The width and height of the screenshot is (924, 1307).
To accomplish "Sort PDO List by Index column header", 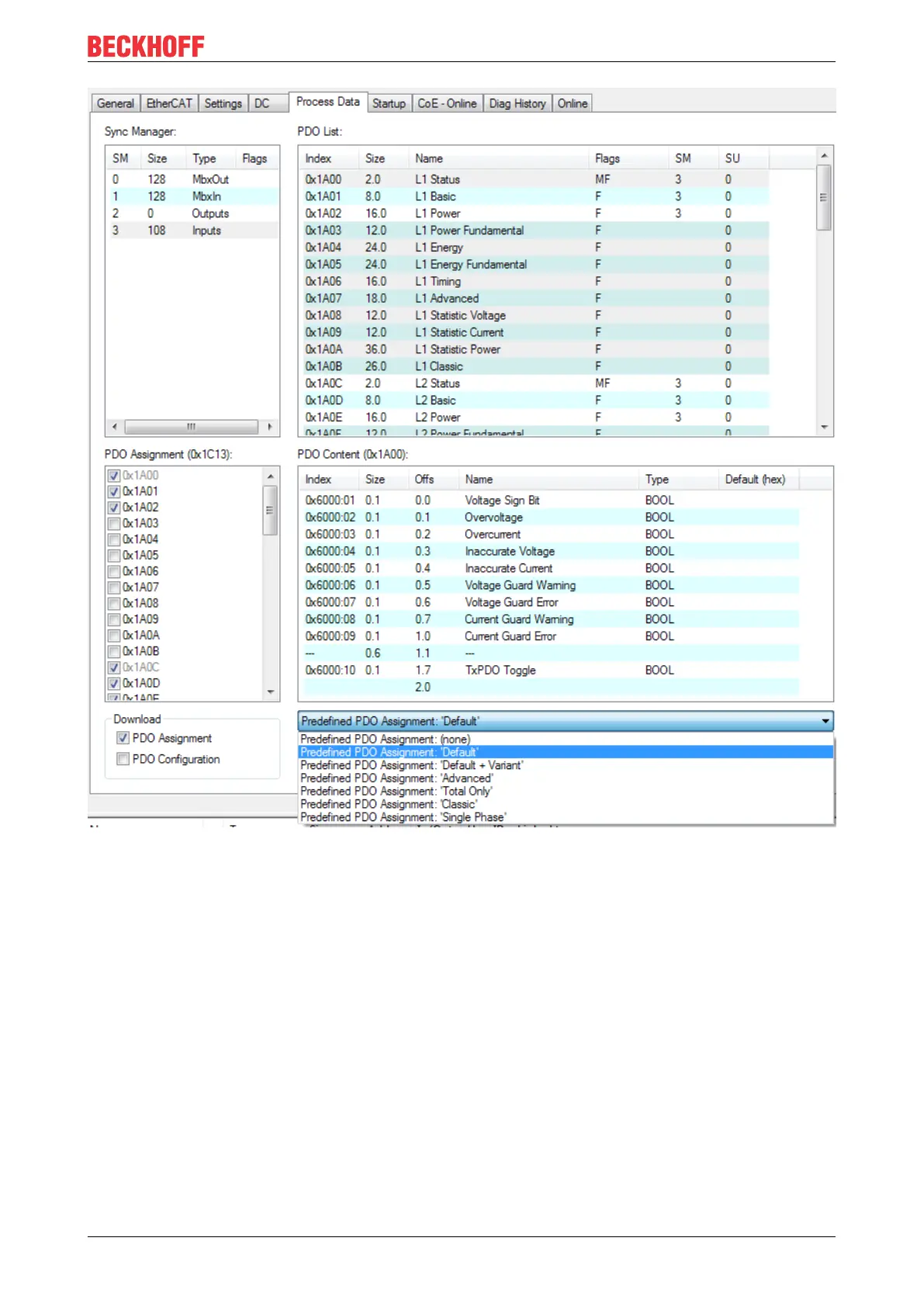I will click(330, 158).
